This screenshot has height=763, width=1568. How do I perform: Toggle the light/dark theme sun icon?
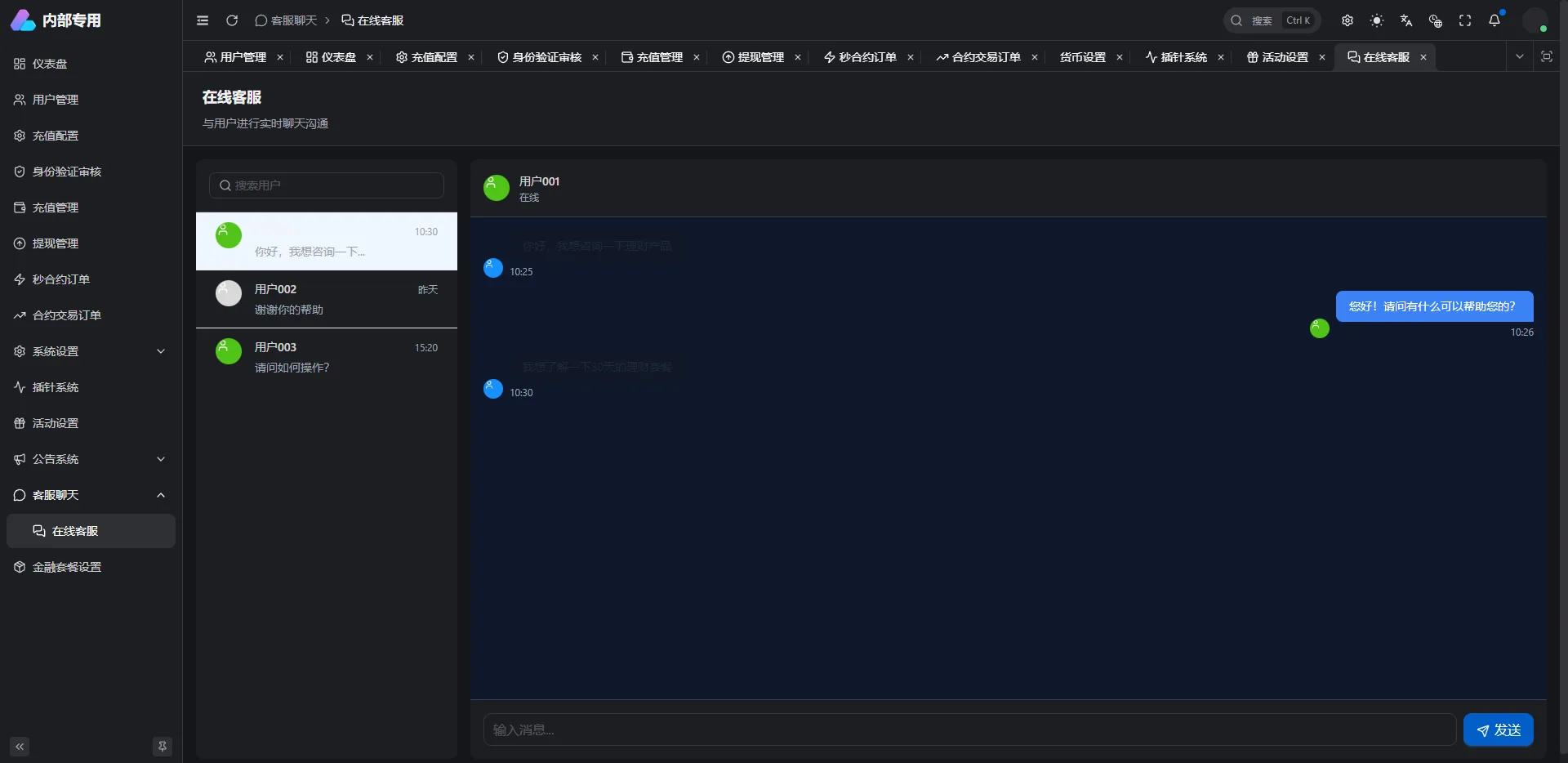1377,20
